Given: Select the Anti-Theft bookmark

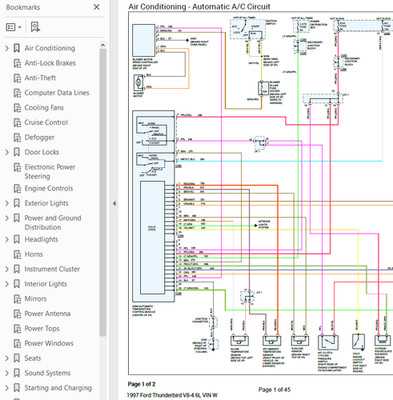Looking at the screenshot, I should tap(40, 78).
